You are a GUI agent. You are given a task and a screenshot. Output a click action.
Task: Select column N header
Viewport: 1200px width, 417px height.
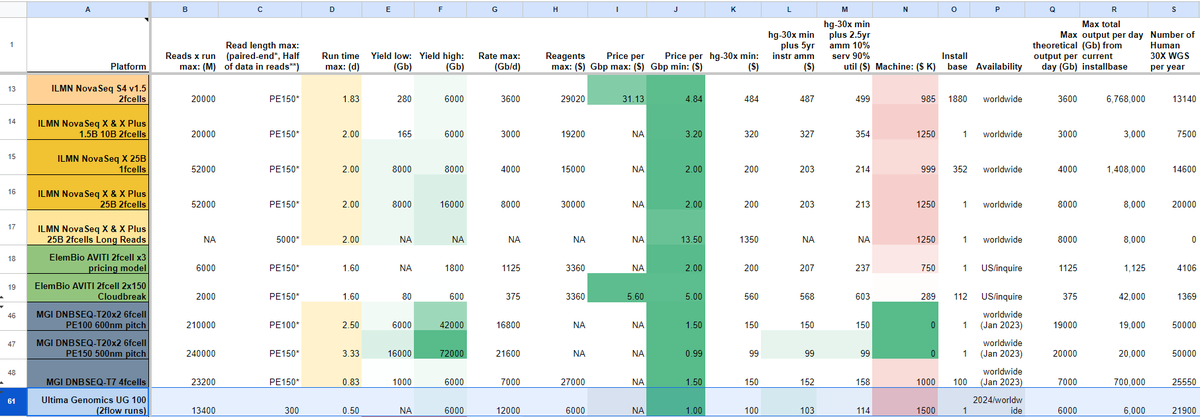906,8
